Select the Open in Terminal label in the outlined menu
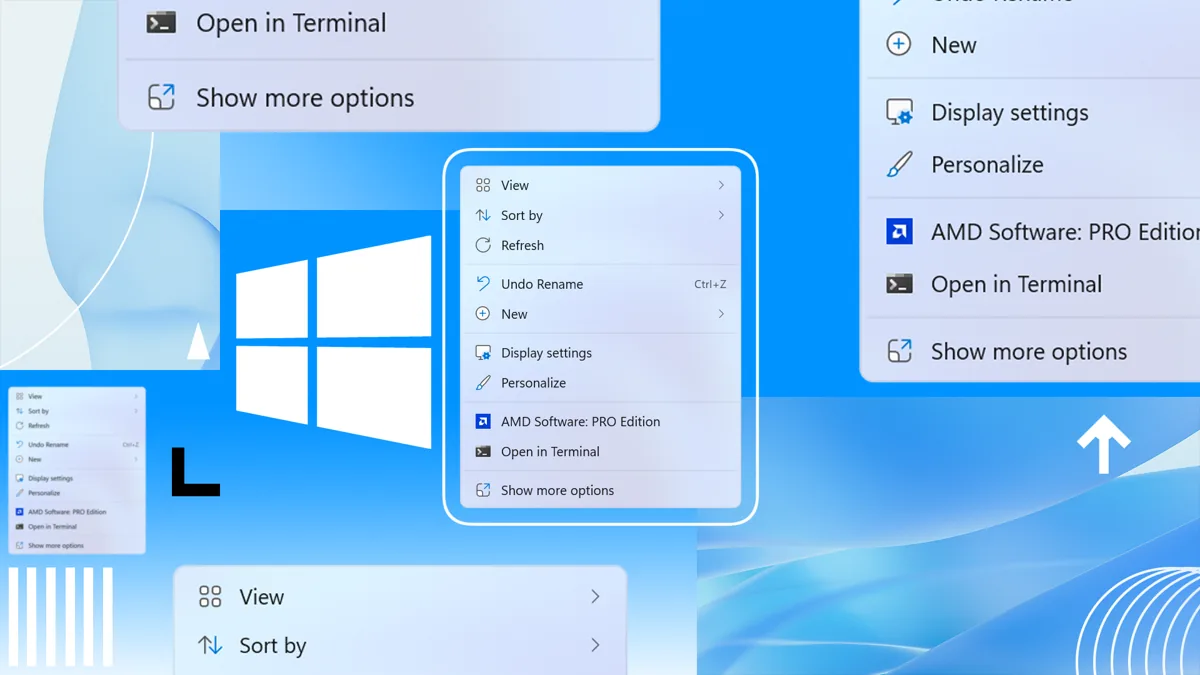 [x=550, y=452]
